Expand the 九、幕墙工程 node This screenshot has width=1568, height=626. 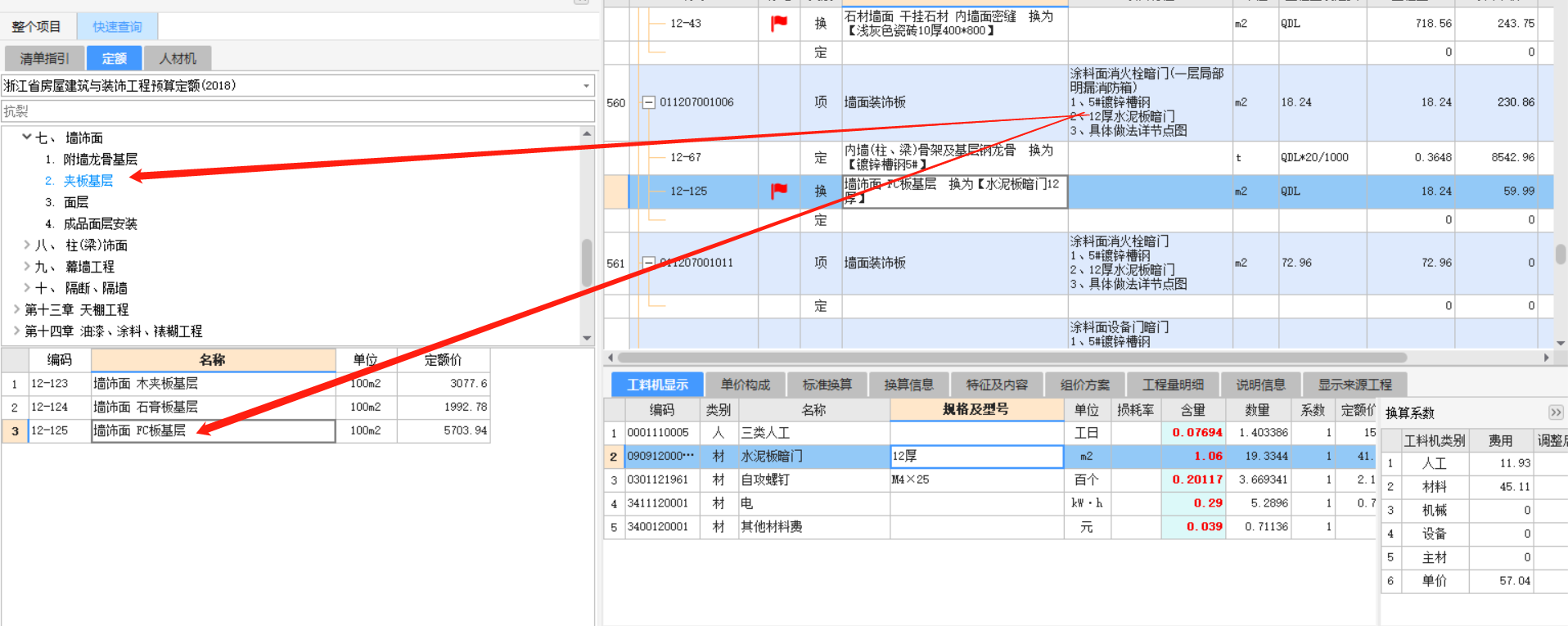click(27, 266)
